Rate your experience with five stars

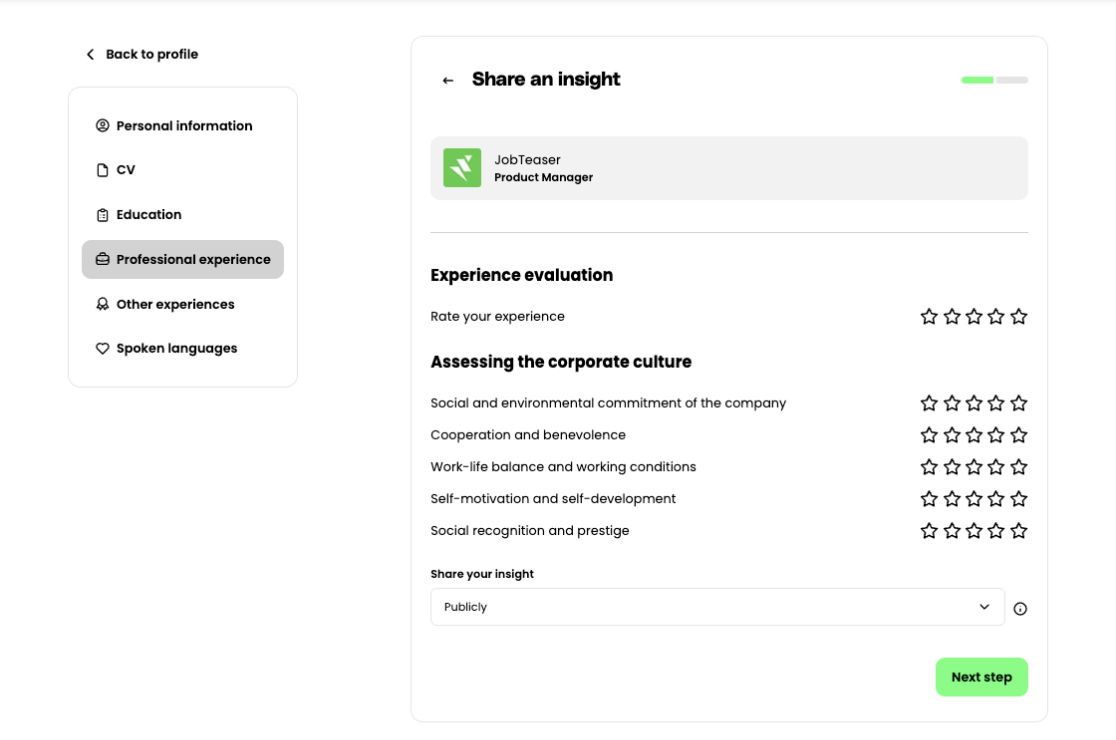point(1018,317)
